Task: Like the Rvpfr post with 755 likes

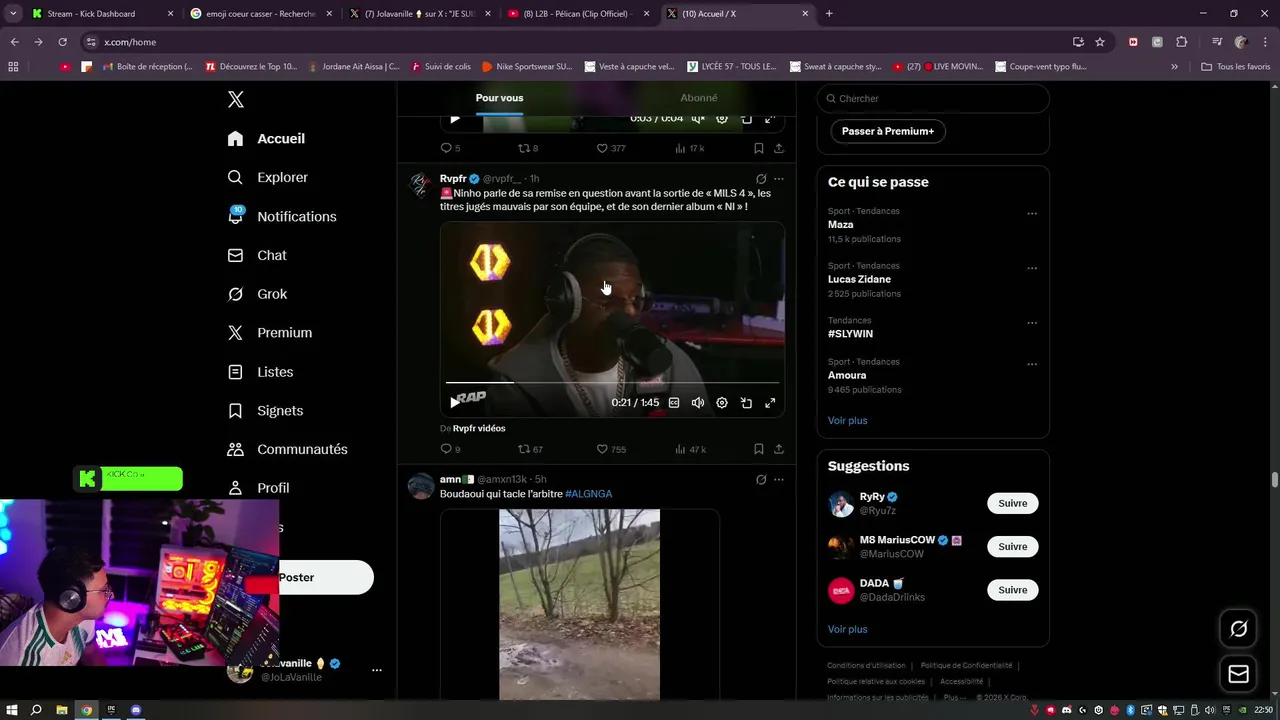Action: (x=611, y=449)
